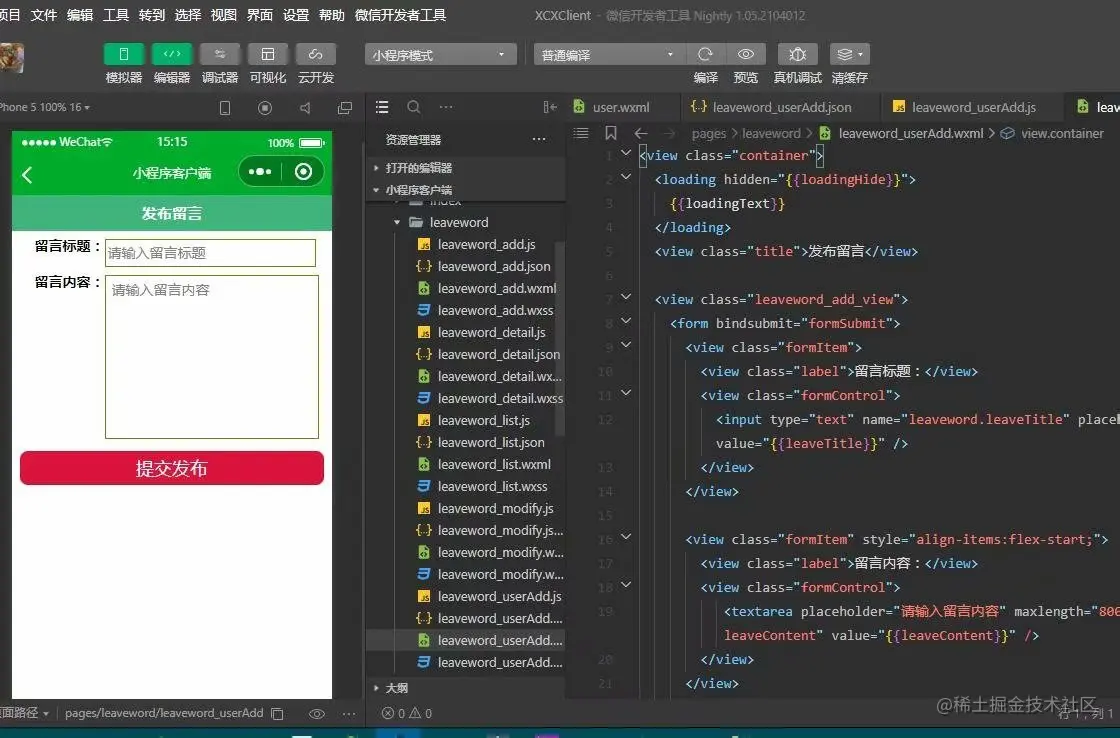Click the detach simulator window icon
The height and width of the screenshot is (738, 1120).
coord(345,108)
